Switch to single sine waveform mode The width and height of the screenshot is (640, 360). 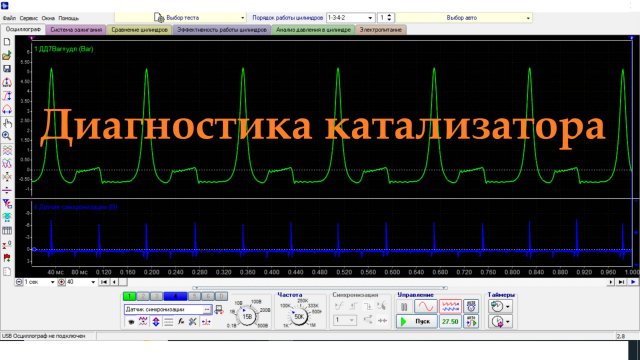[x=426, y=306]
